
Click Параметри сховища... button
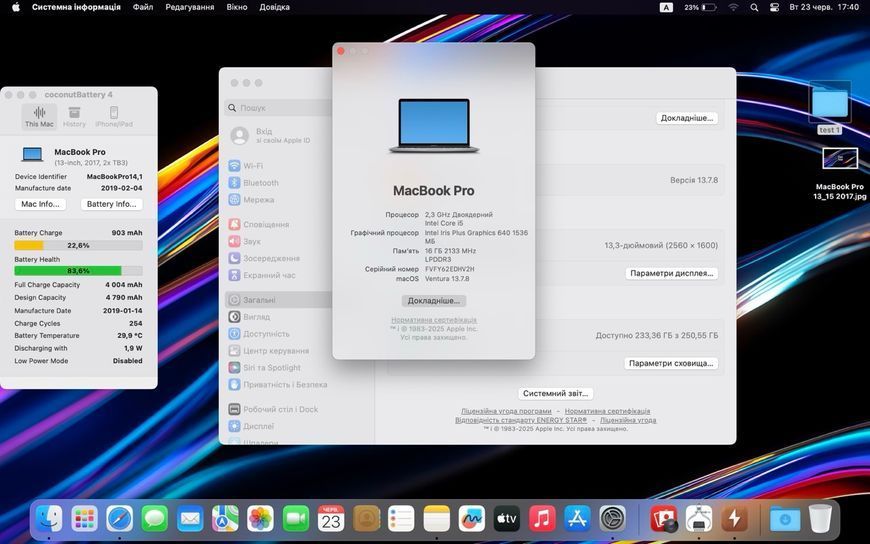(x=671, y=363)
